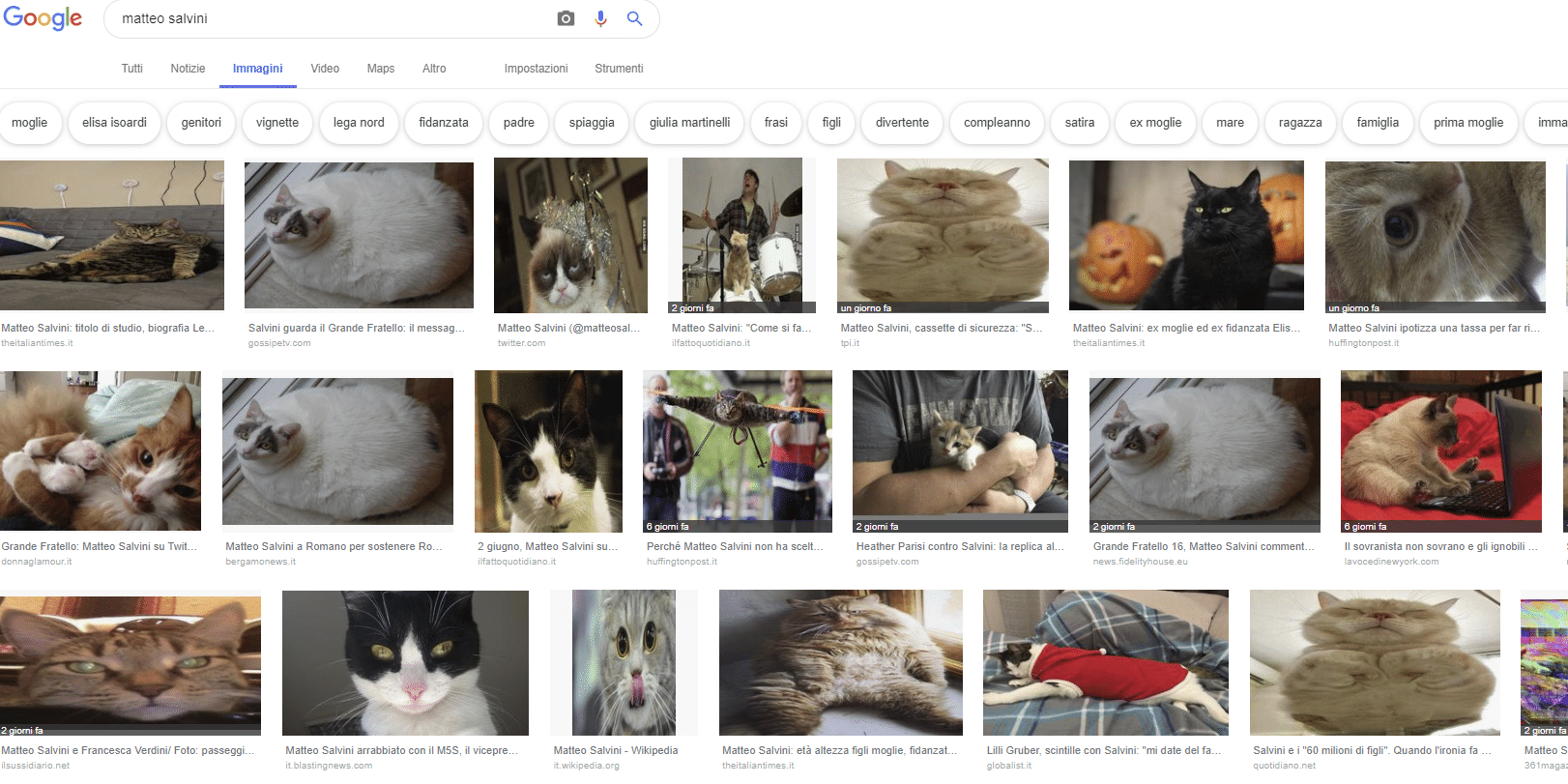Click inside the search text field

(329, 18)
